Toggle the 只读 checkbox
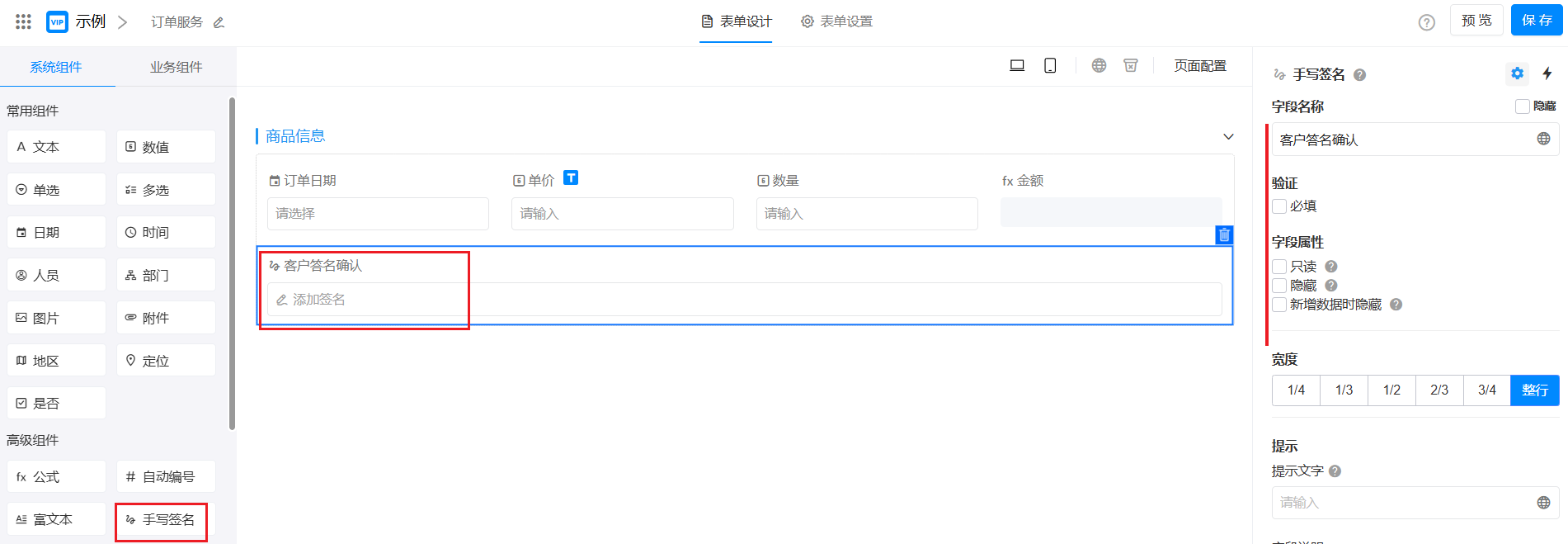The width and height of the screenshot is (1568, 544). point(1279,267)
